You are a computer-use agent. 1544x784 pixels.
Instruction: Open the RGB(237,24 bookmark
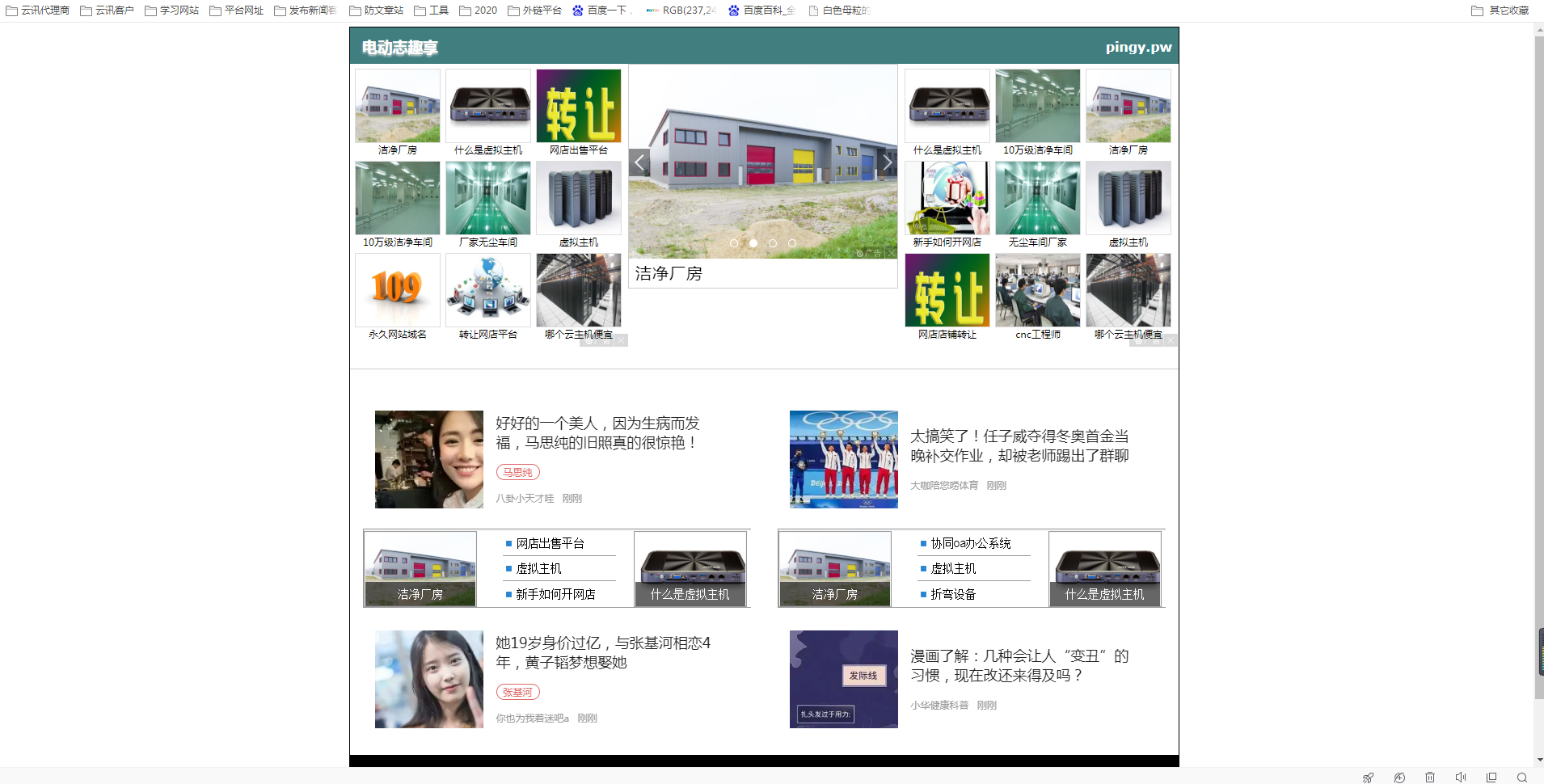click(x=681, y=11)
